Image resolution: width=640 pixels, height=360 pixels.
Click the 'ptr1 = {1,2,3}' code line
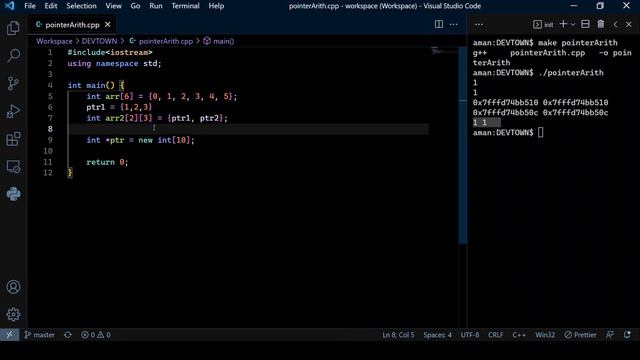point(119,107)
